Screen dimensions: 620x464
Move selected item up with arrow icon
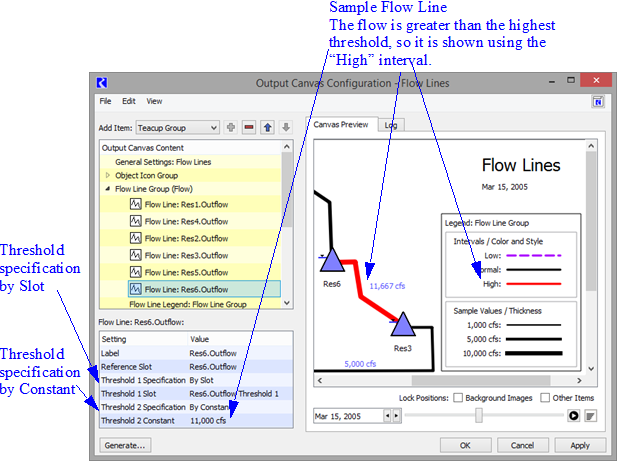(267, 127)
